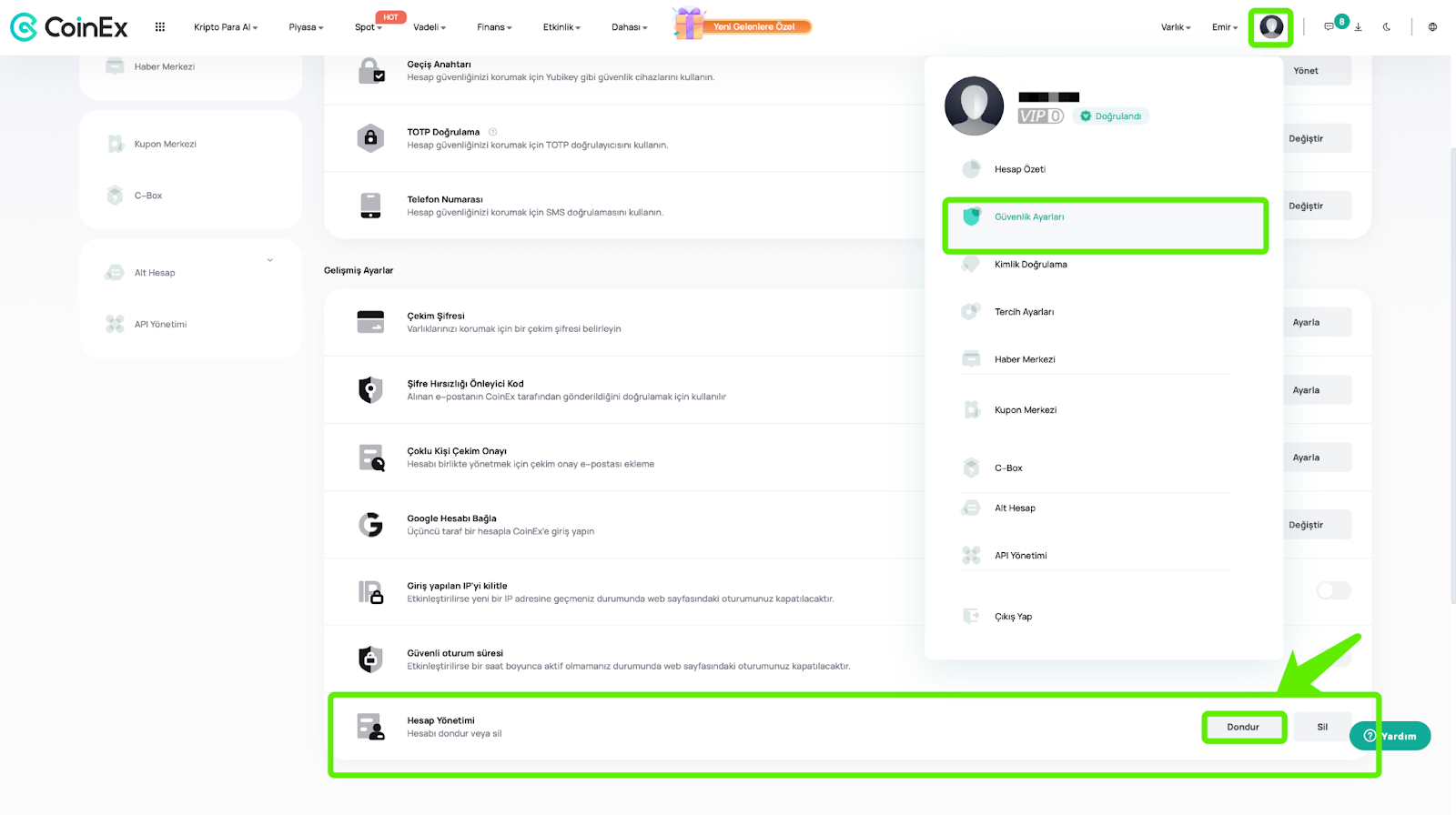Click Yönet for Geçiş Anahtarı
The image size is (1456, 815).
tap(1306, 71)
